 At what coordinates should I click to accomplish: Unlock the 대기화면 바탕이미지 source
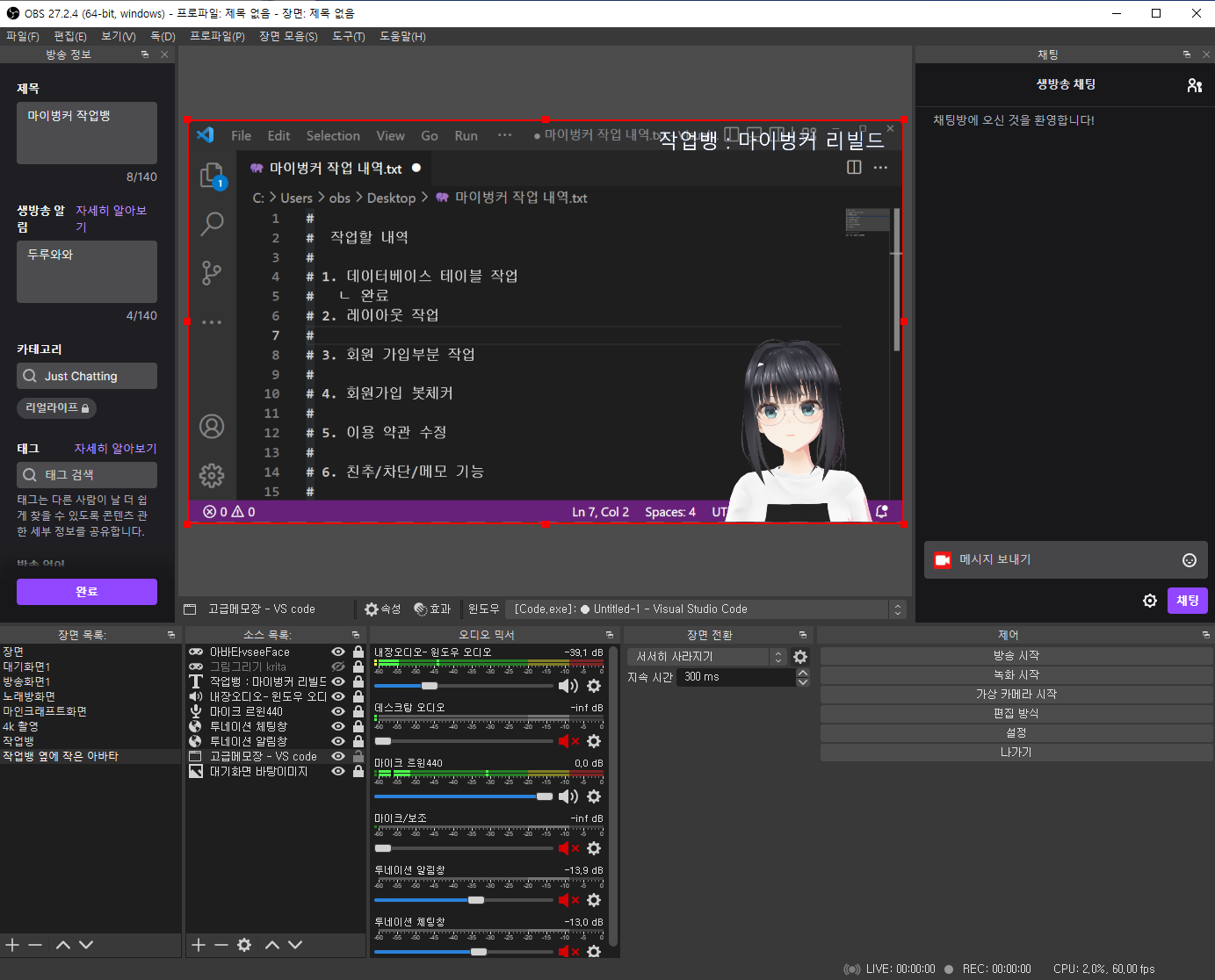click(358, 771)
